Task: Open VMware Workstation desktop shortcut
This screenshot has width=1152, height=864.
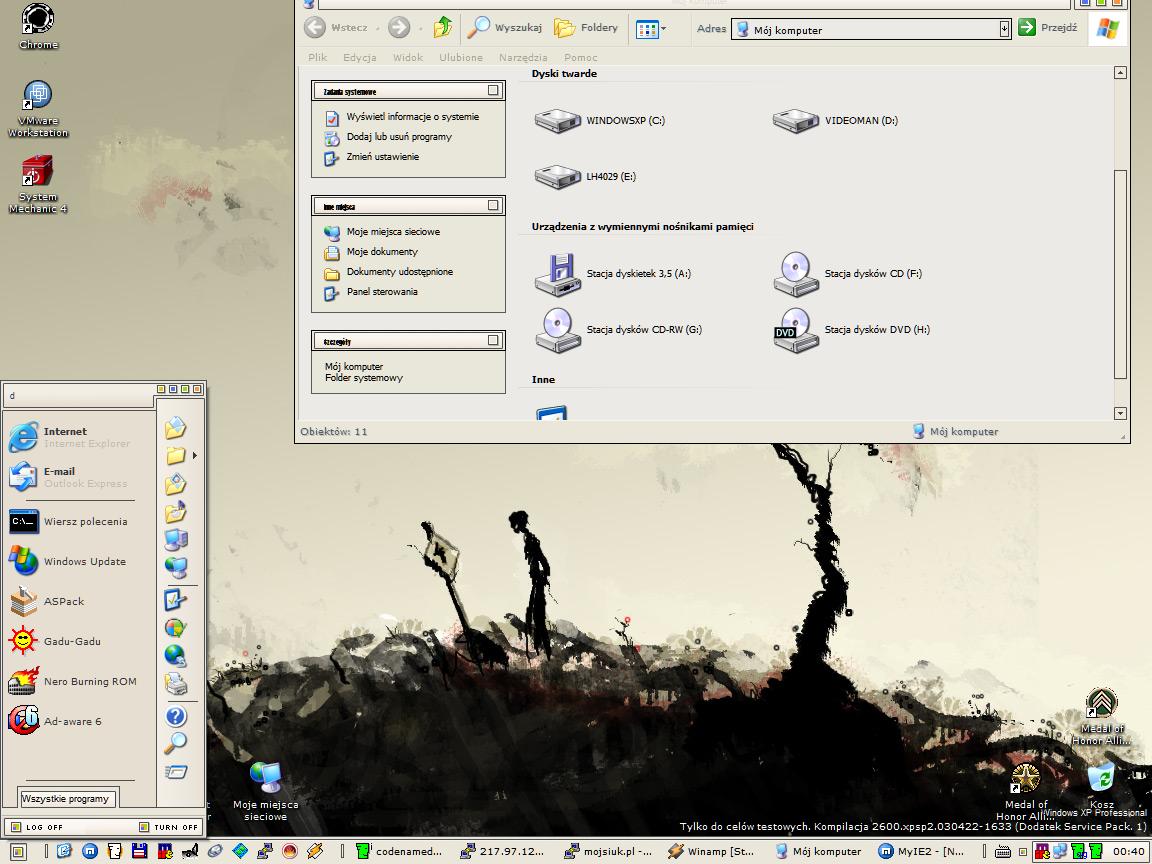Action: (x=38, y=98)
